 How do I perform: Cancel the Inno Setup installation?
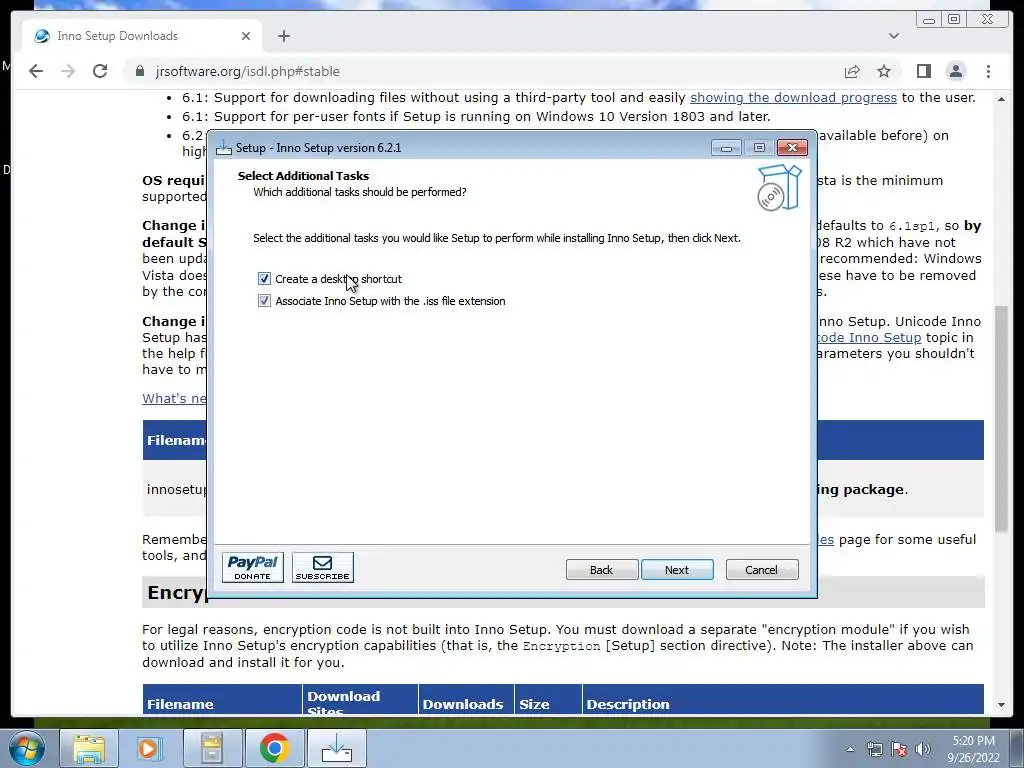click(761, 569)
